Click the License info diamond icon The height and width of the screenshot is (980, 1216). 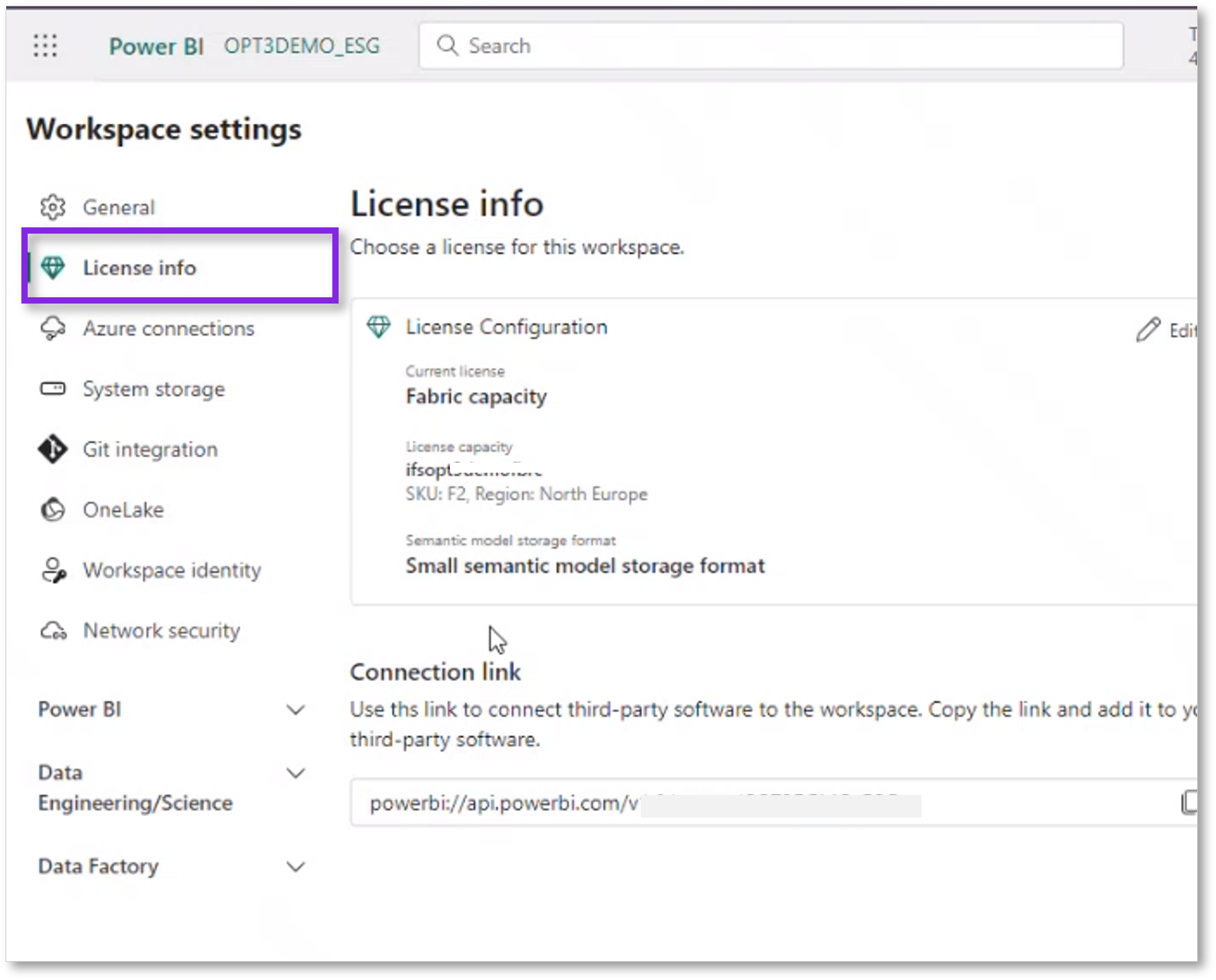[53, 268]
